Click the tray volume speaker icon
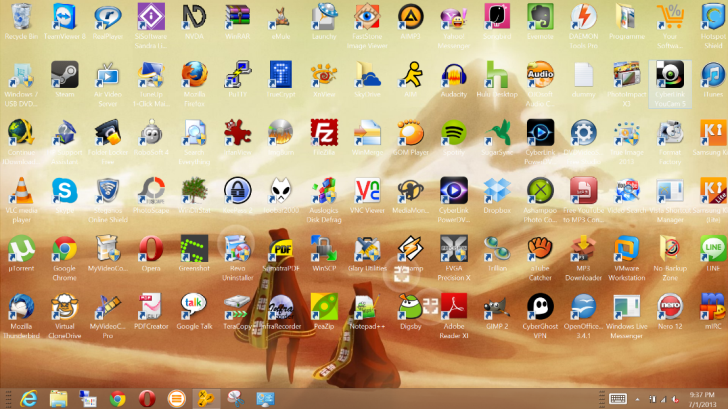Screen dimensions: 728x409 (675, 399)
